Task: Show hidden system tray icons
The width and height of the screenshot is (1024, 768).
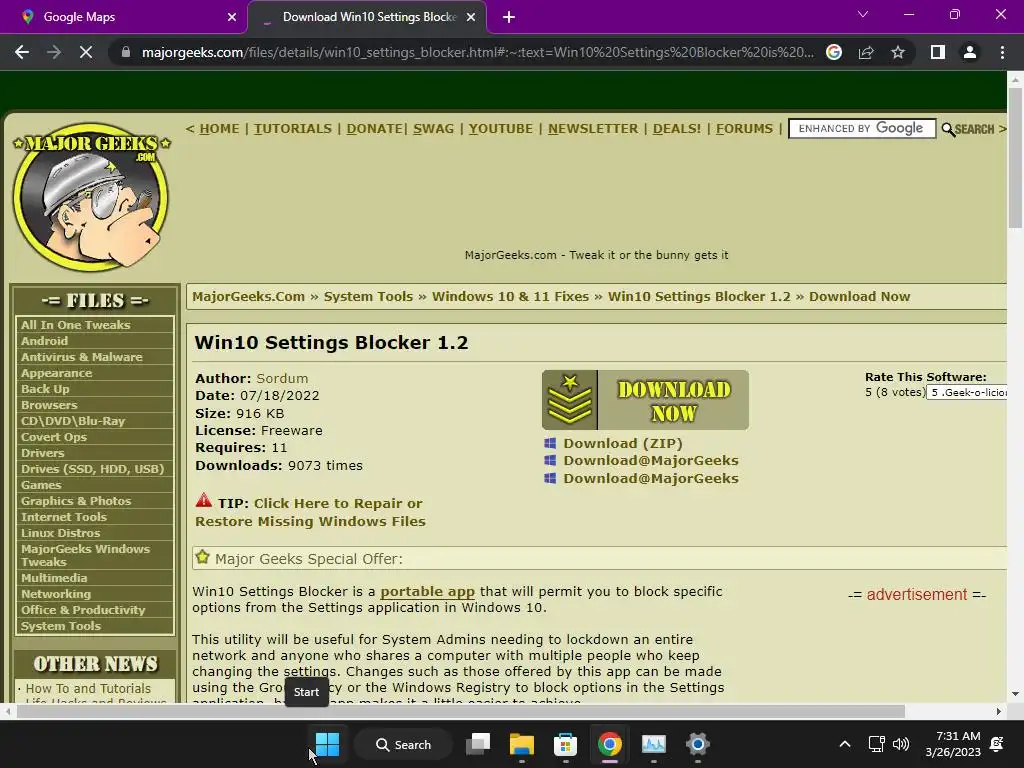Action: (x=844, y=744)
